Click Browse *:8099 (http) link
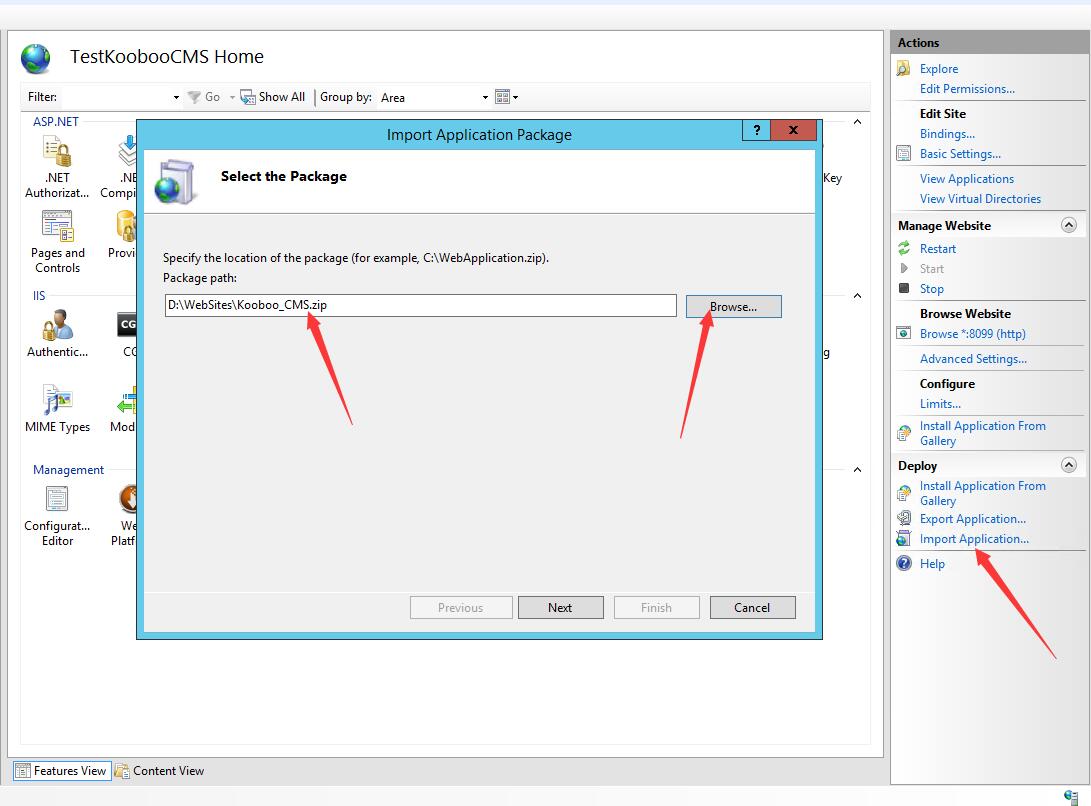This screenshot has width=1091, height=806. (973, 333)
